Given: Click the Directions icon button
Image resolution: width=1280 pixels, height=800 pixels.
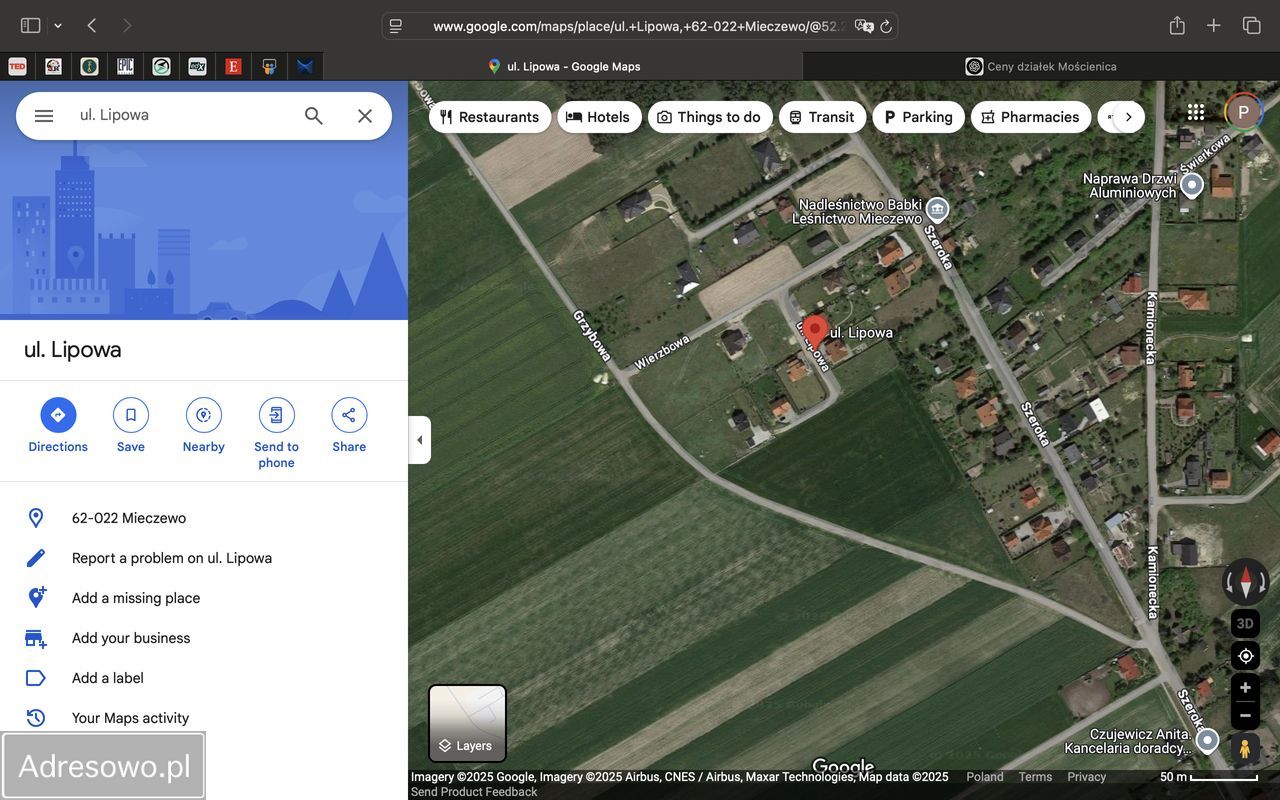Looking at the screenshot, I should point(58,415).
